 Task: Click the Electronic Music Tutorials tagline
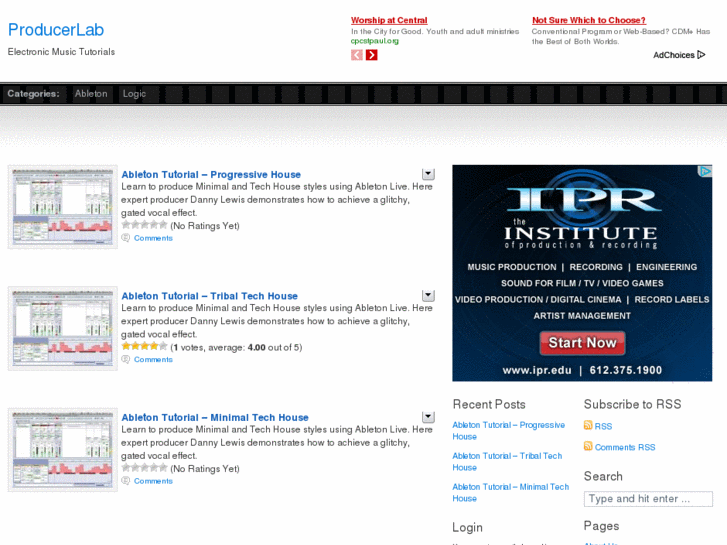coord(61,52)
